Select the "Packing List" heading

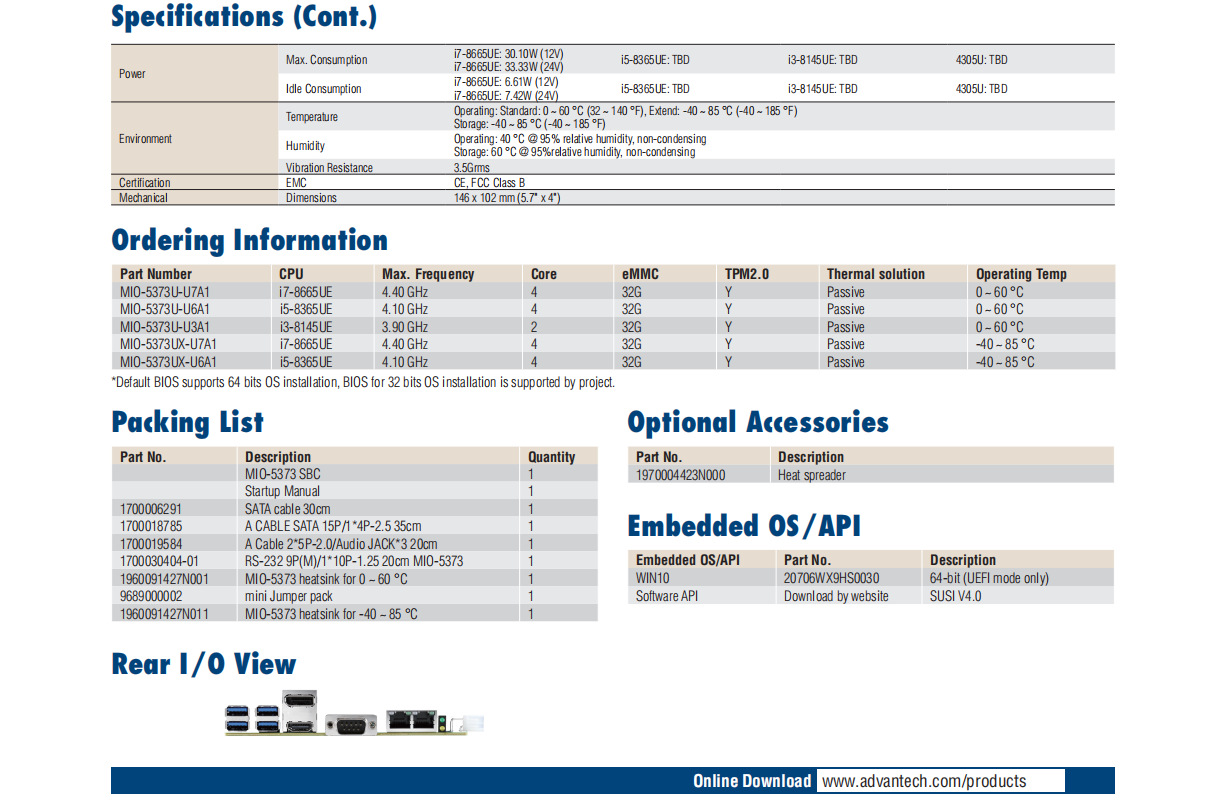187,422
